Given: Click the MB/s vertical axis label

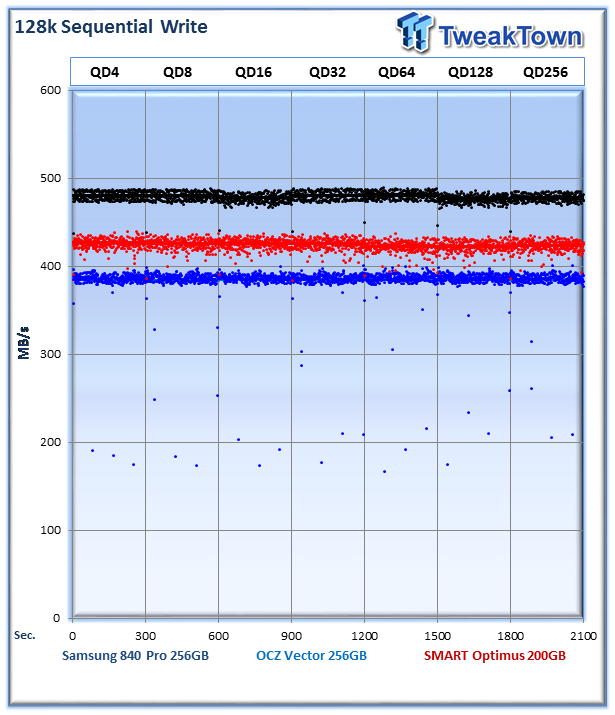Looking at the screenshot, I should pyautogui.click(x=23, y=343).
